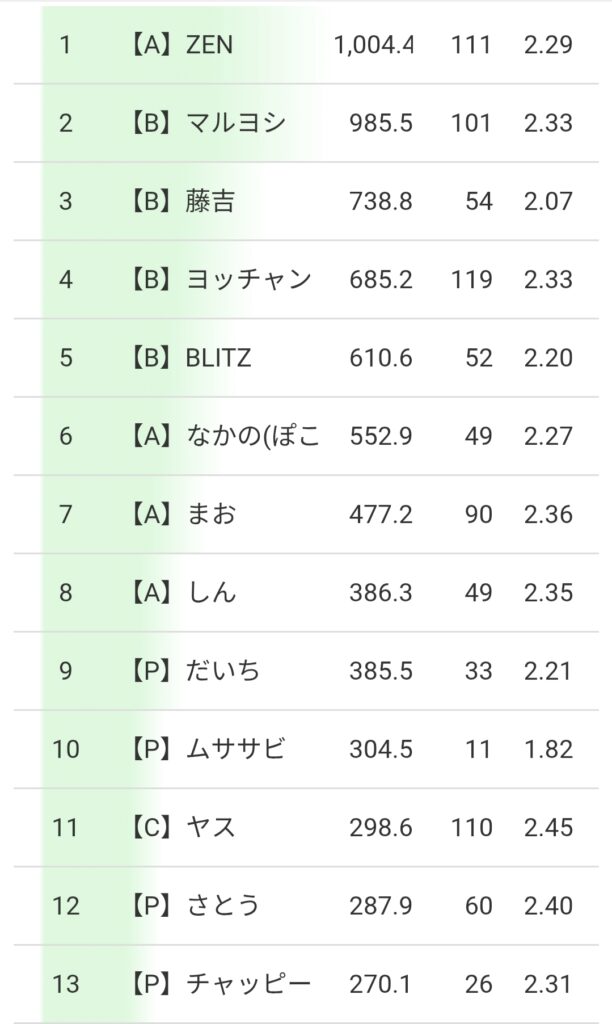This screenshot has width=612, height=1024.
Task: Open player 藤吉 in rank 3
Action: pos(211,201)
